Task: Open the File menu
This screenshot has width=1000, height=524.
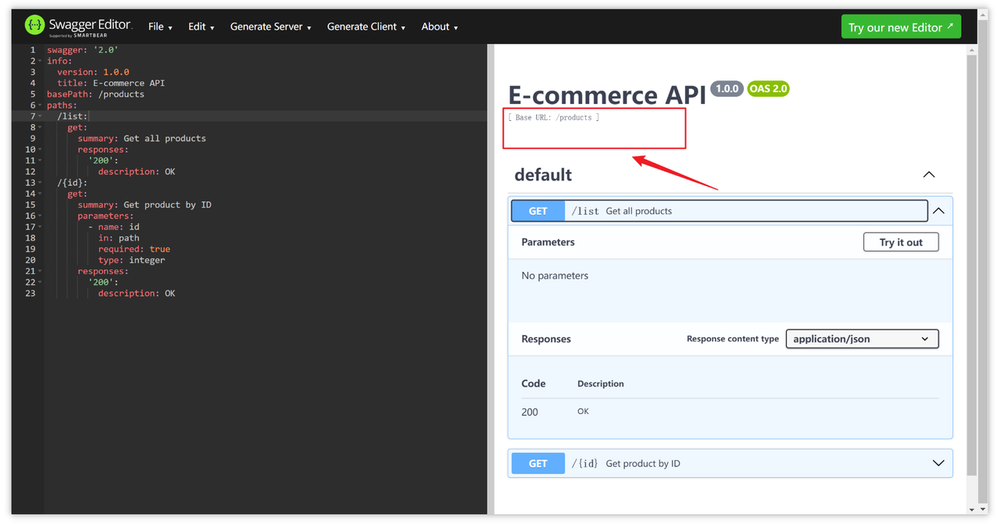Action: pos(160,27)
